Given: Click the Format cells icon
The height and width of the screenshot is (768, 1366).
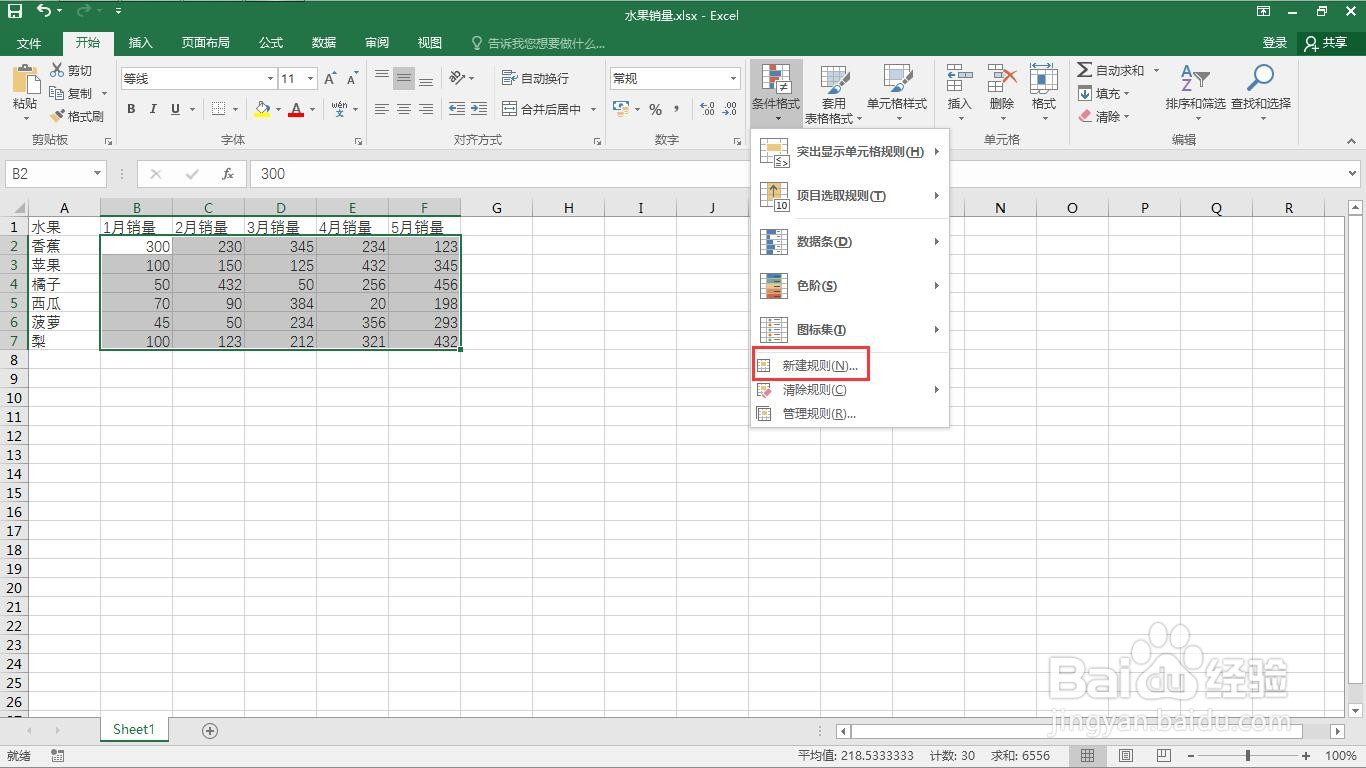Looking at the screenshot, I should (x=1044, y=80).
